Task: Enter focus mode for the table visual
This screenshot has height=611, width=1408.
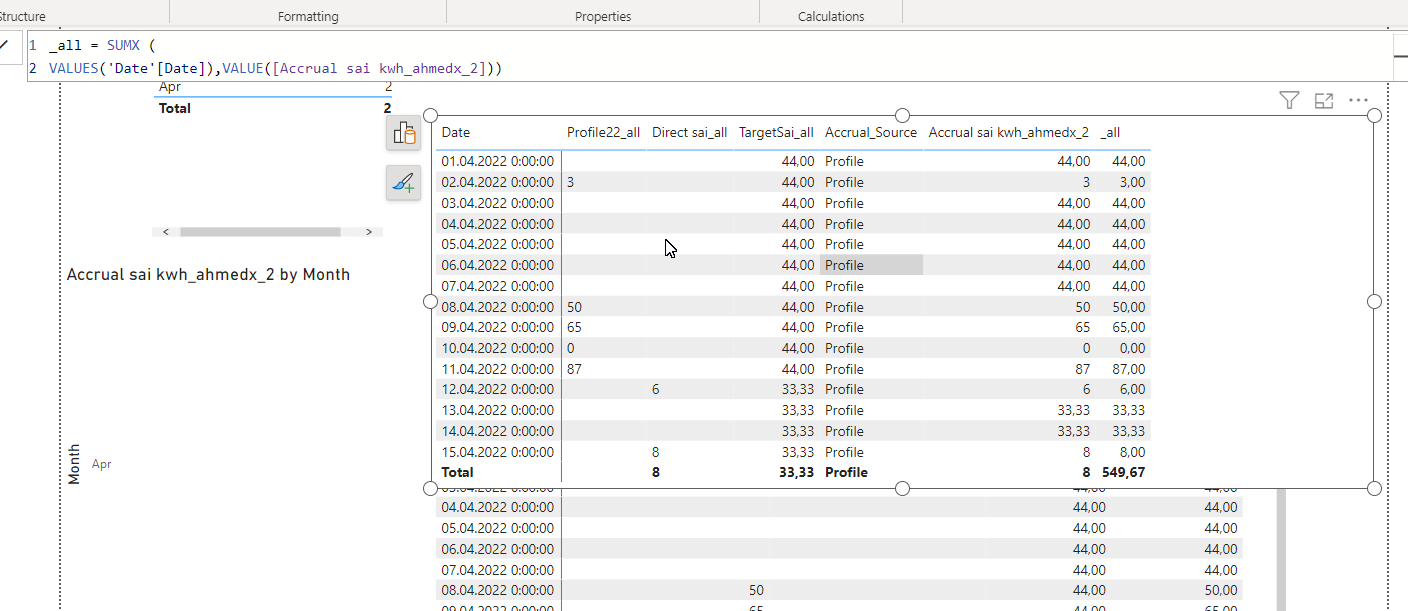Action: coord(1324,100)
